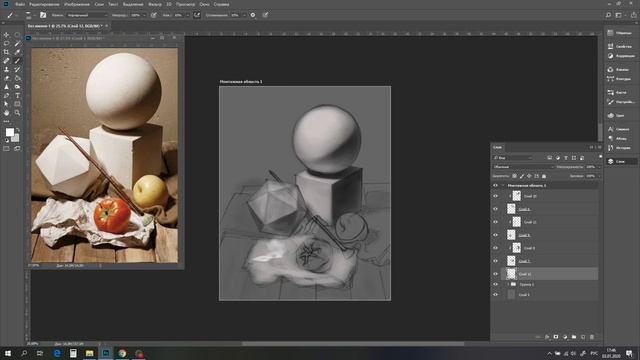Toggle visibility of Слой 11
The width and height of the screenshot is (640, 360).
[x=496, y=222]
